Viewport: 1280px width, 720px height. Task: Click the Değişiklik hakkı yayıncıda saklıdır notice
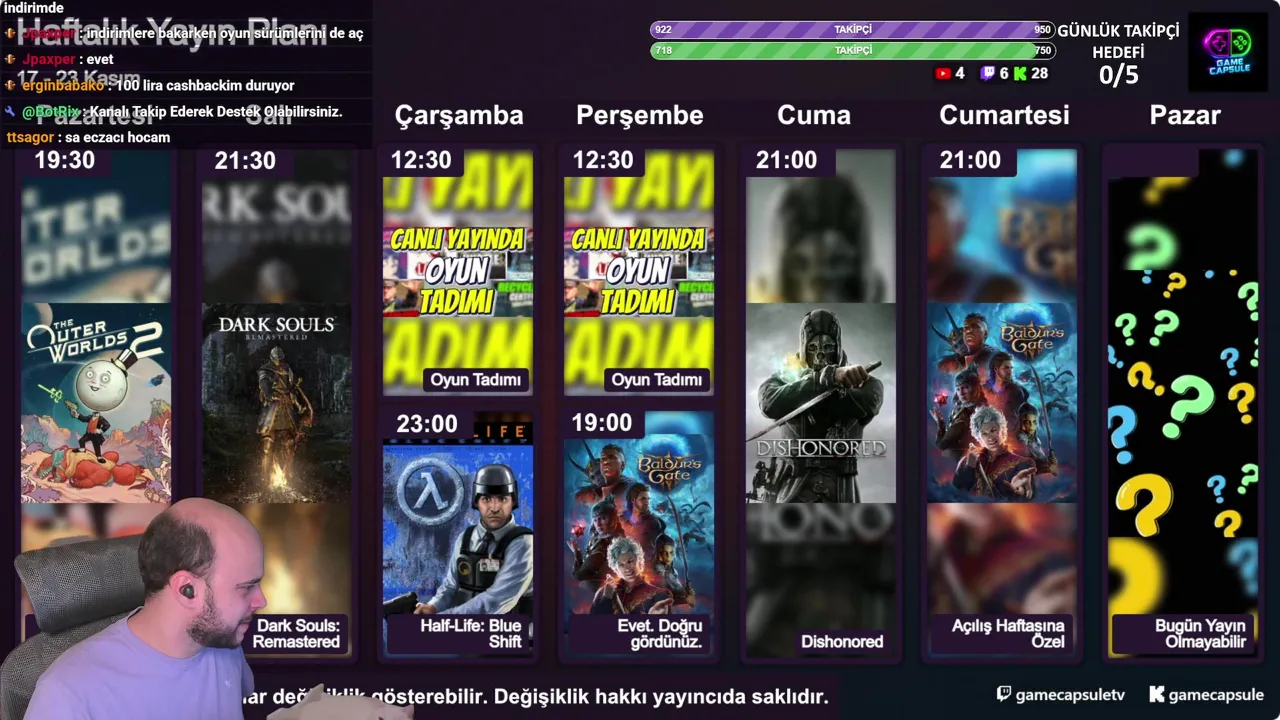661,697
